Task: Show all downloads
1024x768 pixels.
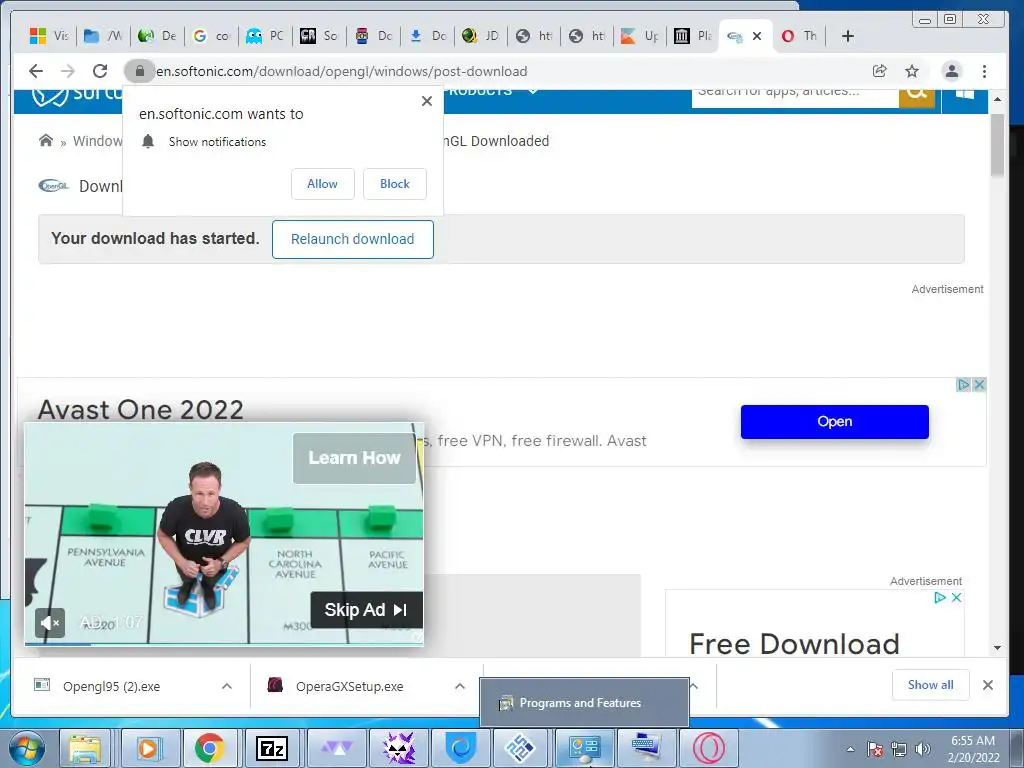Action: (931, 685)
